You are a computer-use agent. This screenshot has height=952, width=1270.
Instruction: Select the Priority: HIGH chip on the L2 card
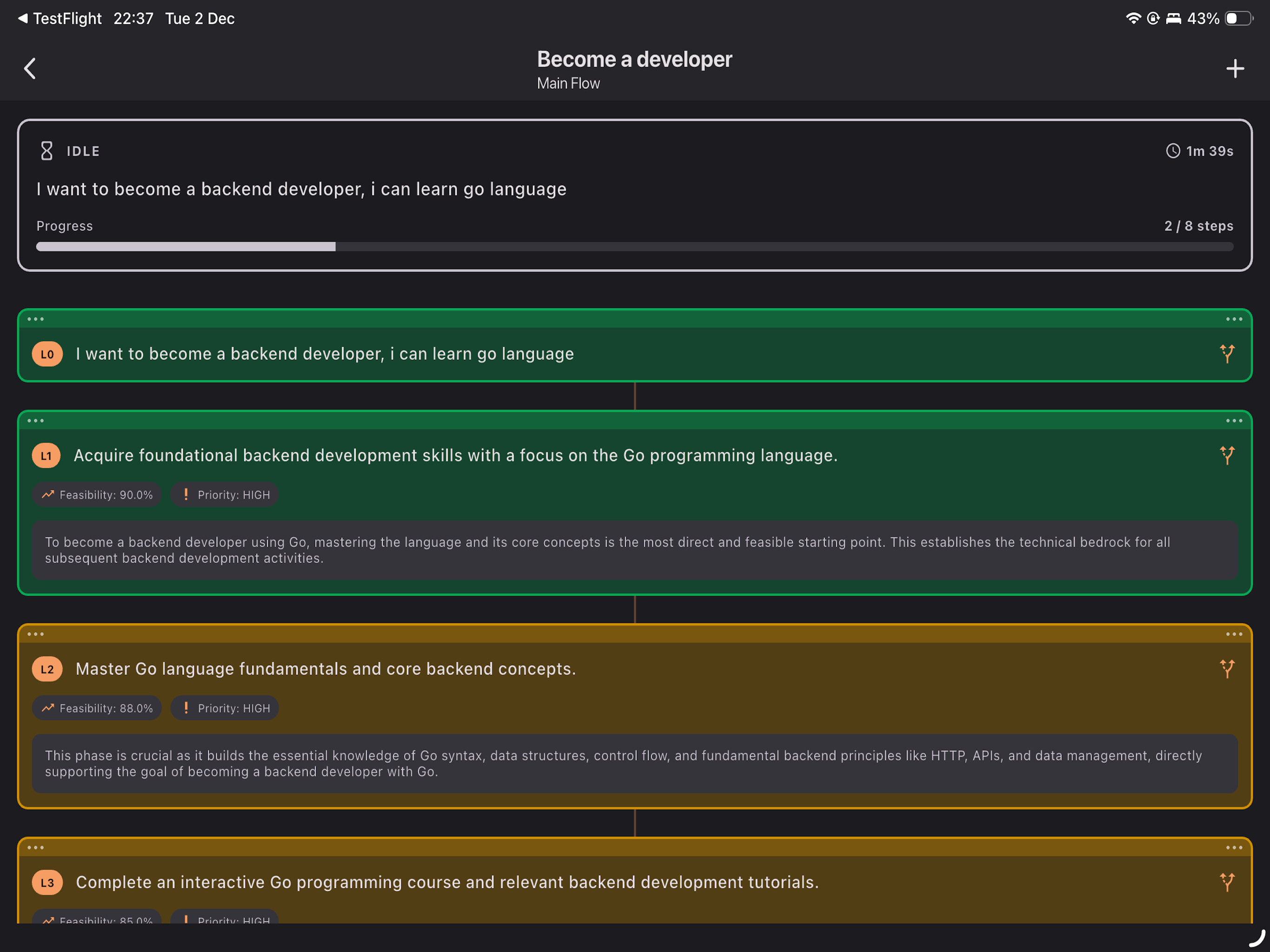click(x=225, y=708)
